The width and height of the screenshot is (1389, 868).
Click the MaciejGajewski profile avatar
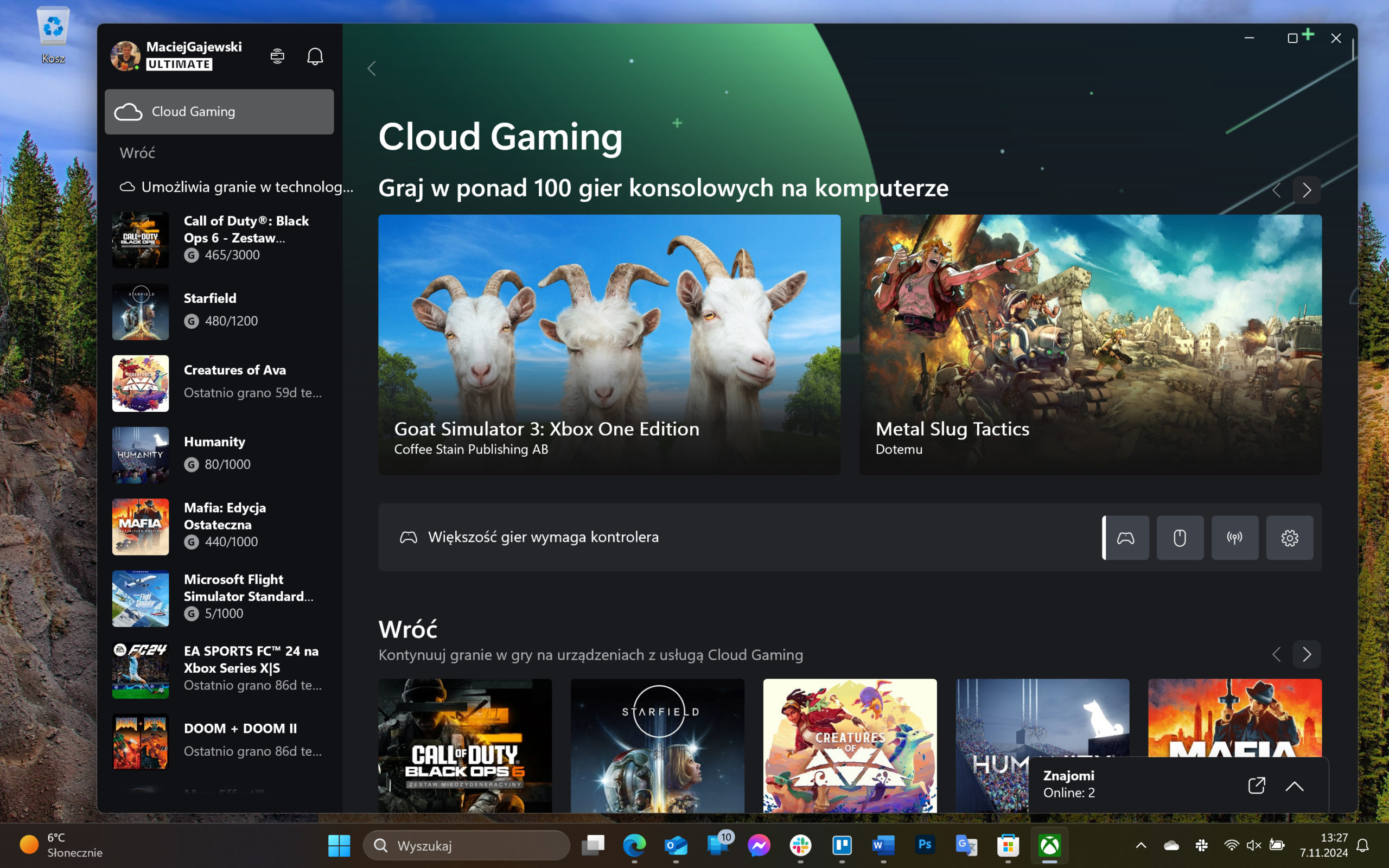coord(125,56)
